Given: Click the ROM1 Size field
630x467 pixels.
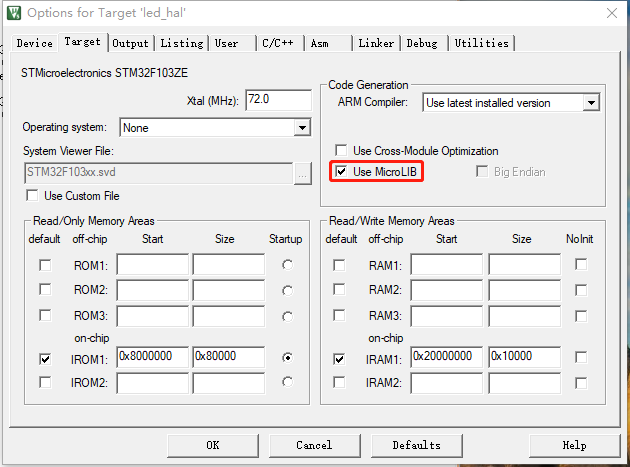Looking at the screenshot, I should (229, 264).
